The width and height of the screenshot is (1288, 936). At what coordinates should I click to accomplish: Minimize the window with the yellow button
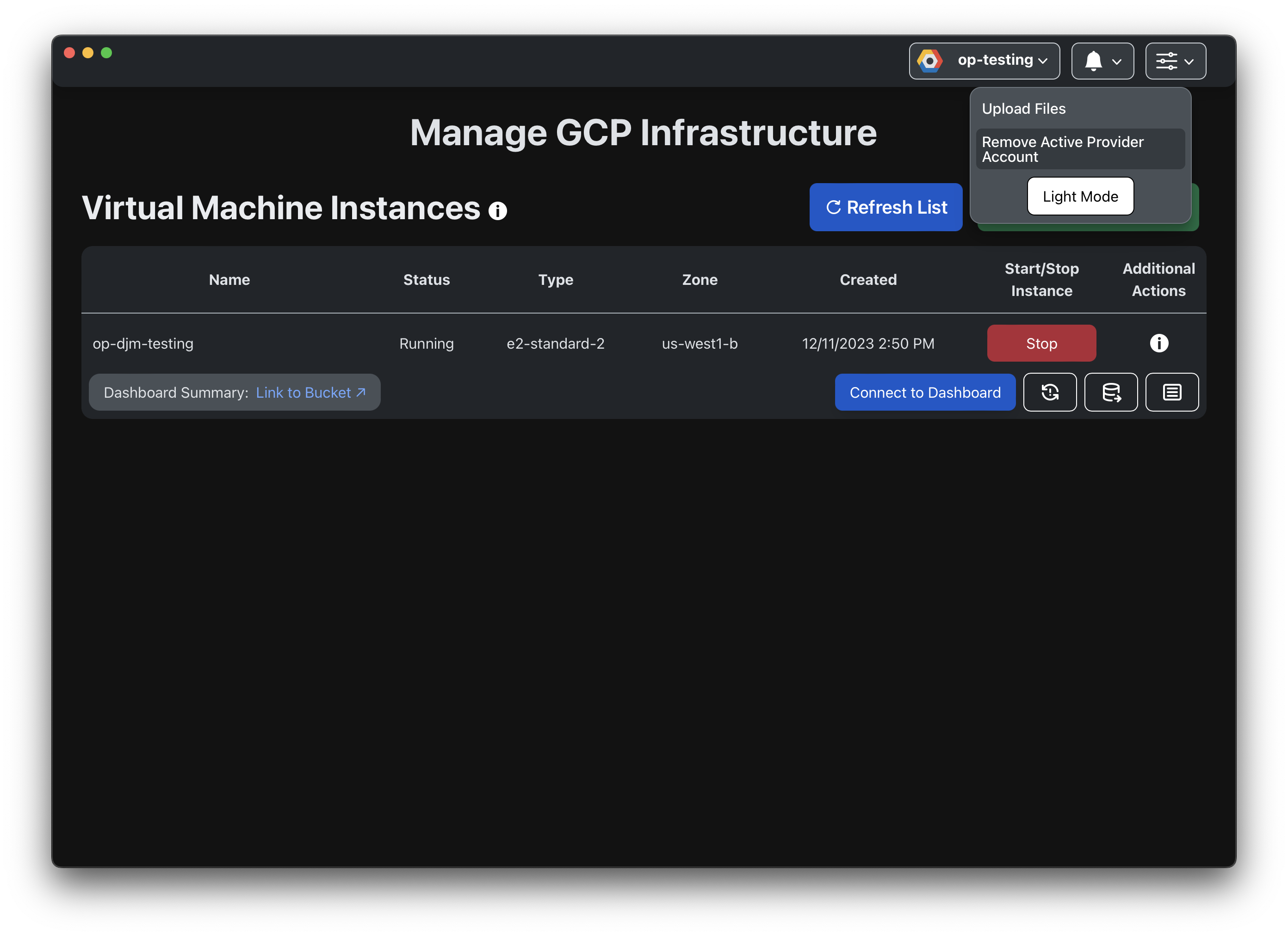pyautogui.click(x=88, y=53)
